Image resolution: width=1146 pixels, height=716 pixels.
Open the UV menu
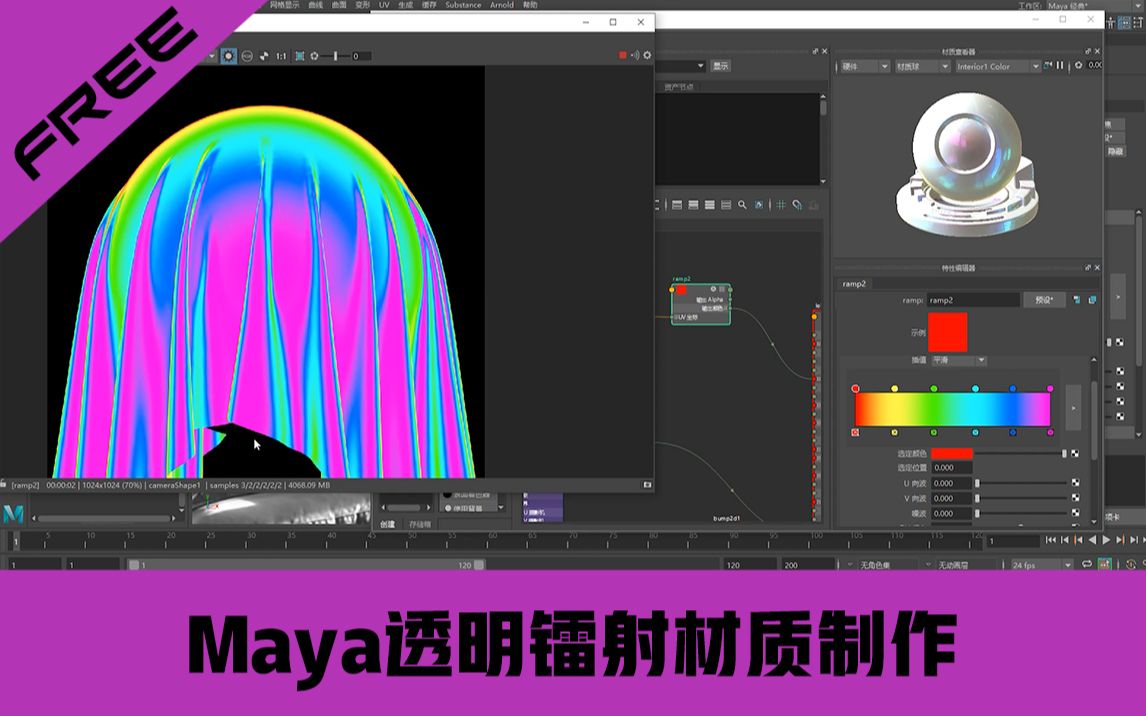point(384,5)
